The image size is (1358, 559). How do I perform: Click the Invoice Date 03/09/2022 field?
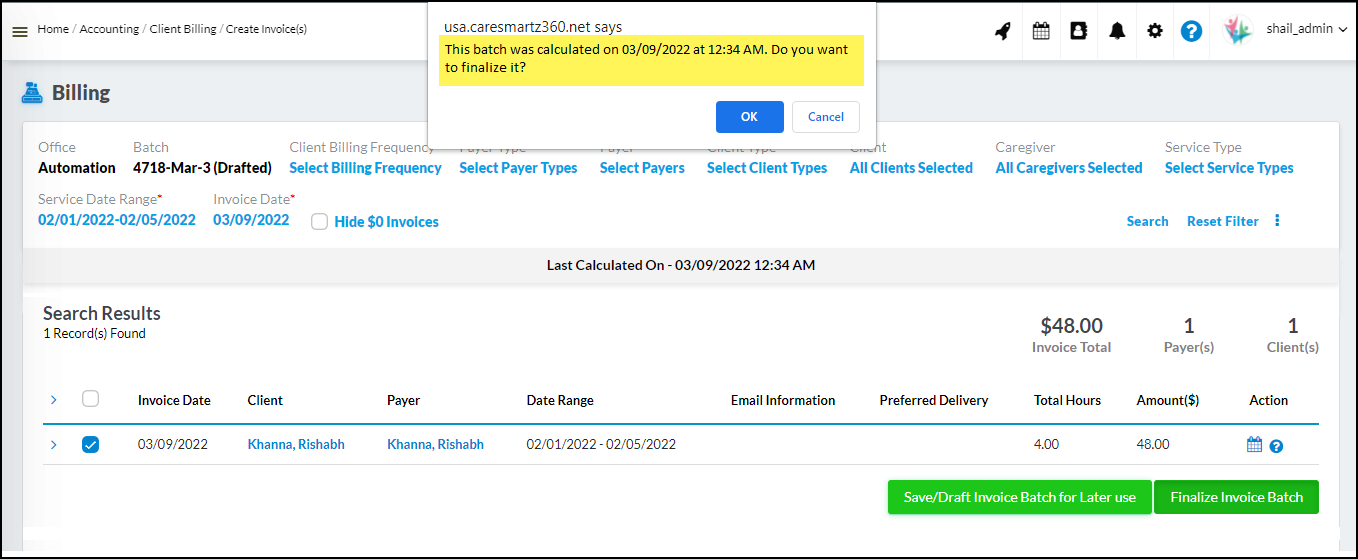pyautogui.click(x=251, y=220)
